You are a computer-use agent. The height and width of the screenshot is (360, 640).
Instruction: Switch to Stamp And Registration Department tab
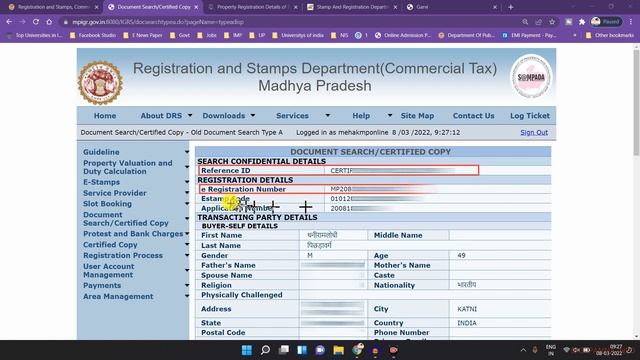[x=352, y=7]
